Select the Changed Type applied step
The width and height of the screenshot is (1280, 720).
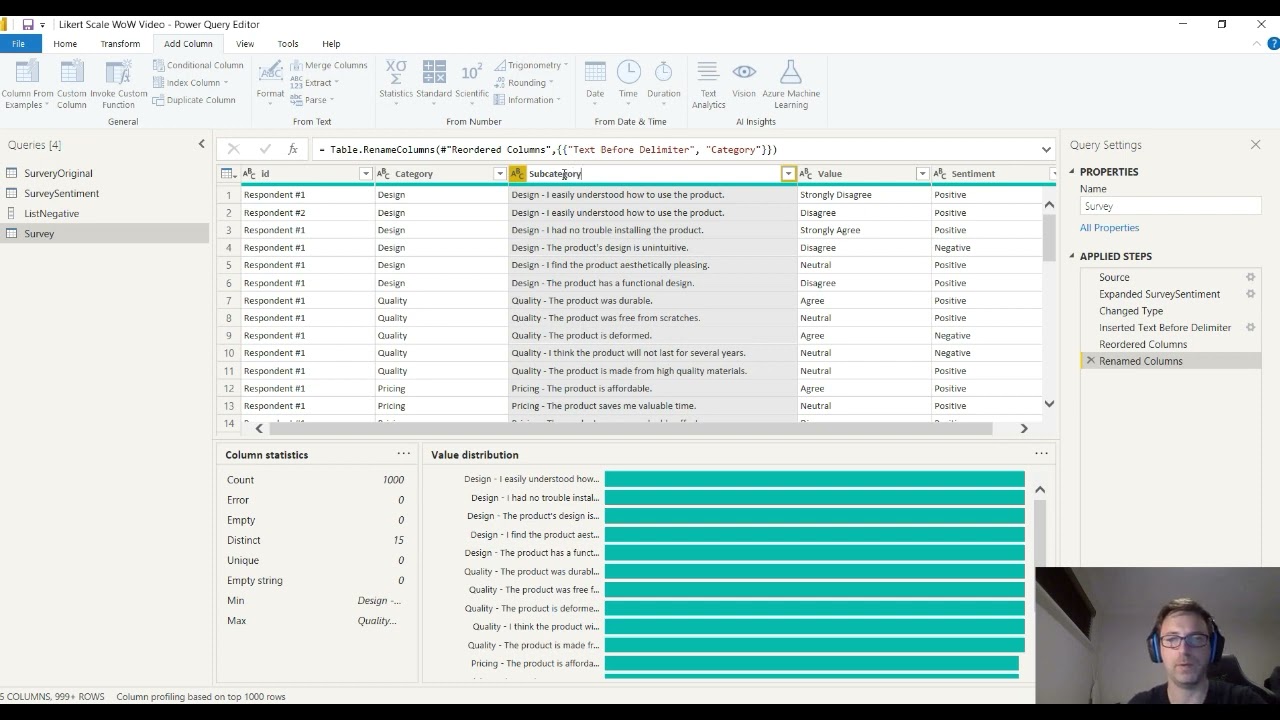pyautogui.click(x=1131, y=311)
